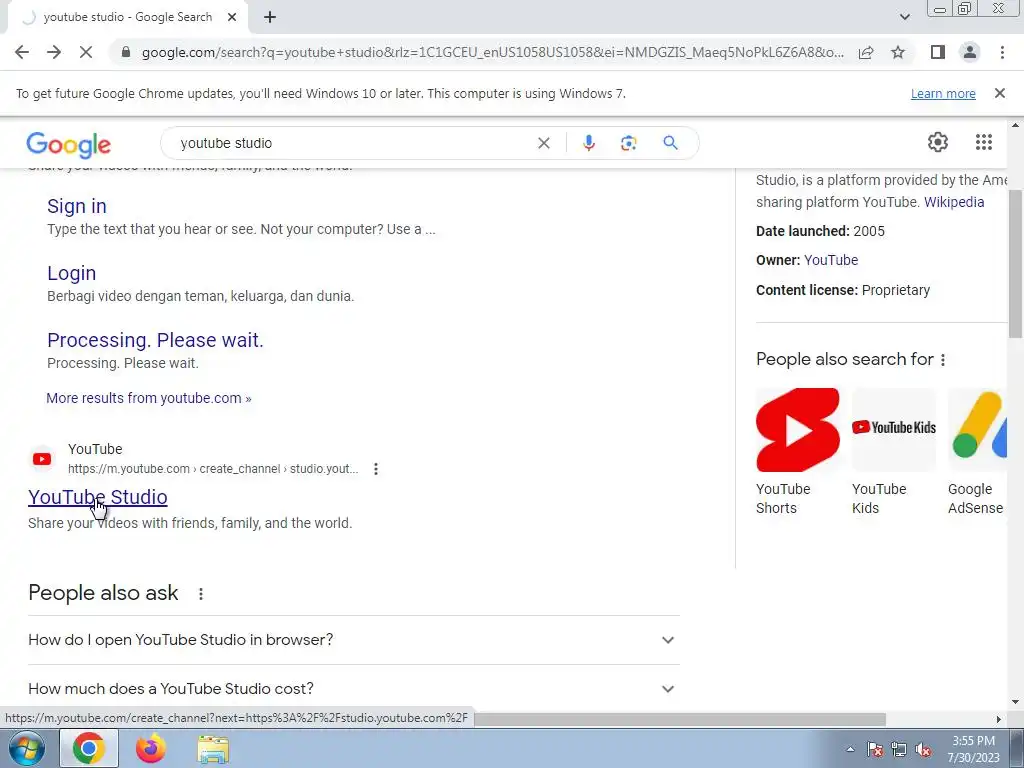This screenshot has width=1024, height=768.
Task: Click the horizontal scrollbar at page bottom
Action: [680, 719]
